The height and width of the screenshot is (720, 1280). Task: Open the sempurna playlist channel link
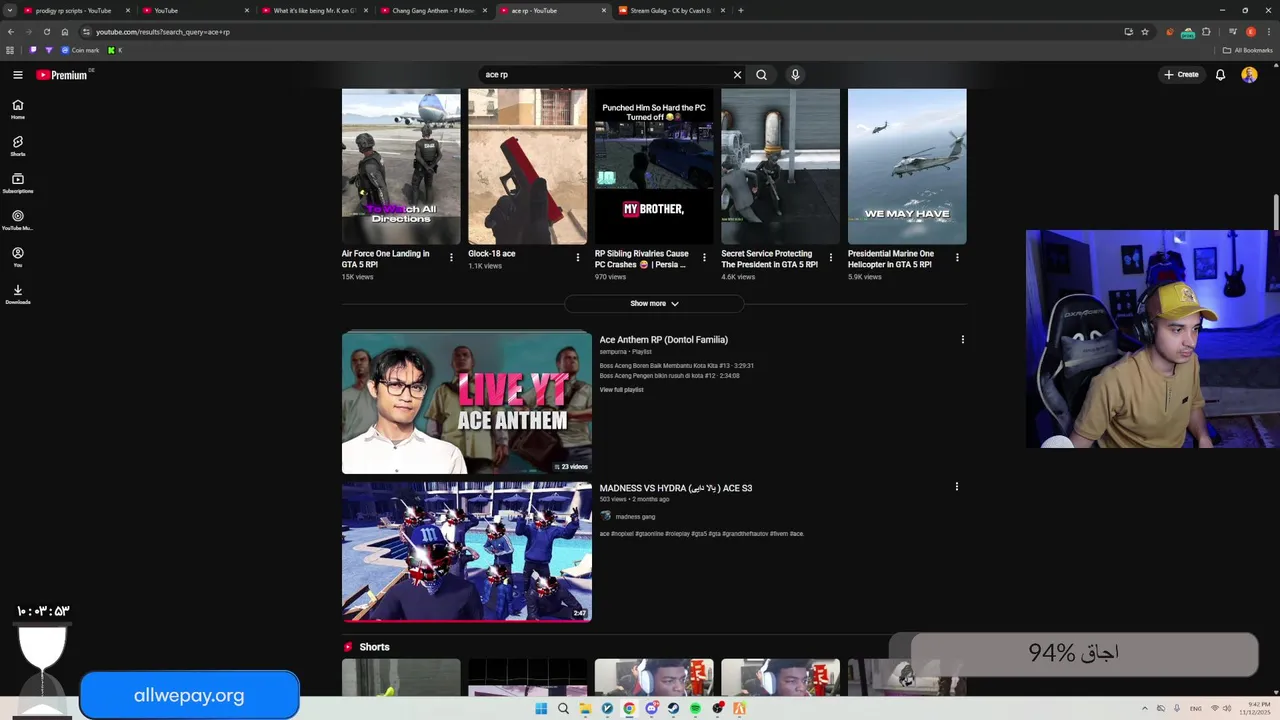(612, 352)
